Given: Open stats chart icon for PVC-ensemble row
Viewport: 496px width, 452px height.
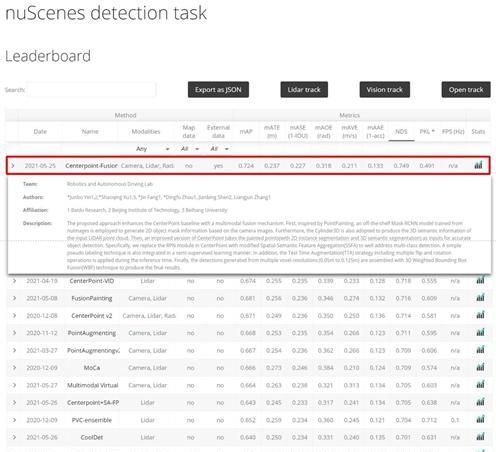Looking at the screenshot, I should coord(480,419).
